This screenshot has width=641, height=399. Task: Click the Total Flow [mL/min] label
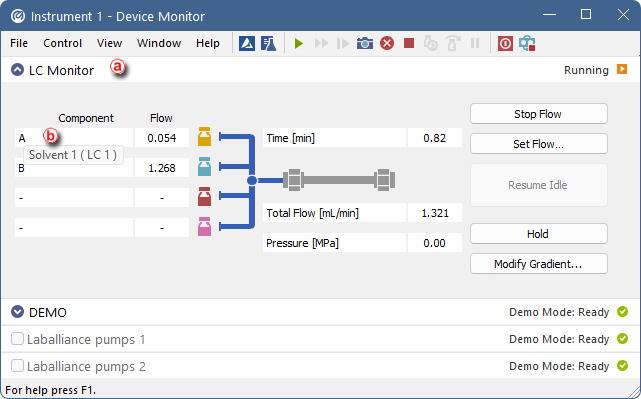pyautogui.click(x=313, y=213)
